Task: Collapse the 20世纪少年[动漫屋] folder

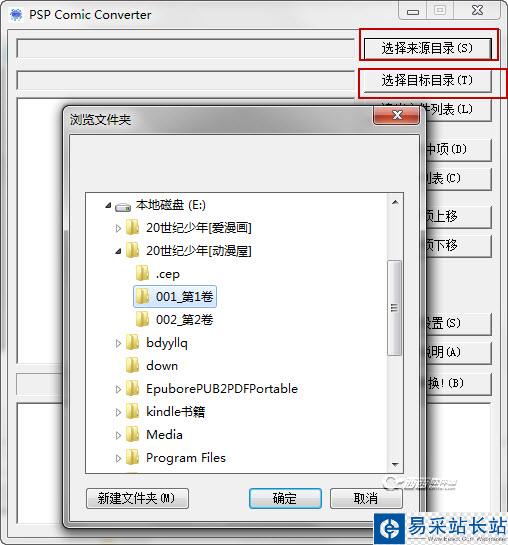Action: 118,251
